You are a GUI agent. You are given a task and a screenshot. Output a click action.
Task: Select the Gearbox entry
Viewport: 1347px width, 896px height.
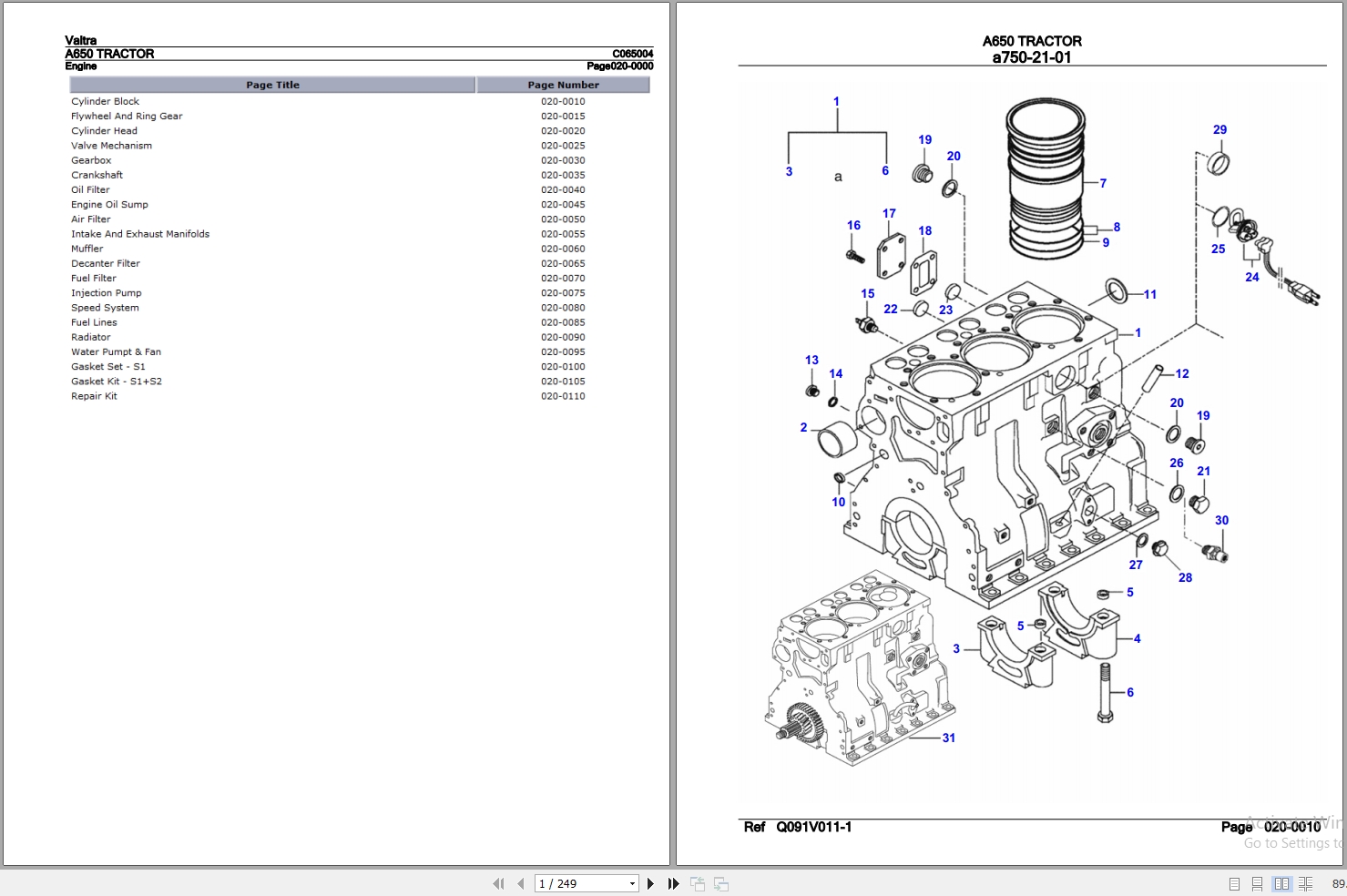[x=91, y=160]
